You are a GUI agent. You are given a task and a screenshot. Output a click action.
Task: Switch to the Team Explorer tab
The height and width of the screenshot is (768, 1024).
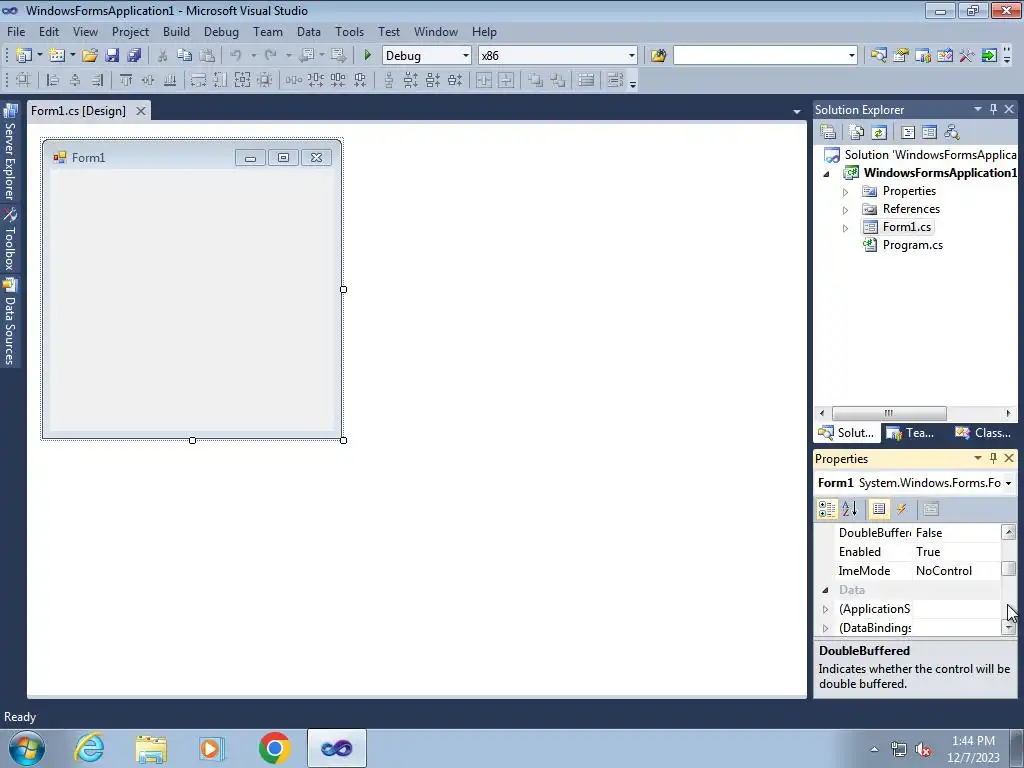click(x=911, y=432)
